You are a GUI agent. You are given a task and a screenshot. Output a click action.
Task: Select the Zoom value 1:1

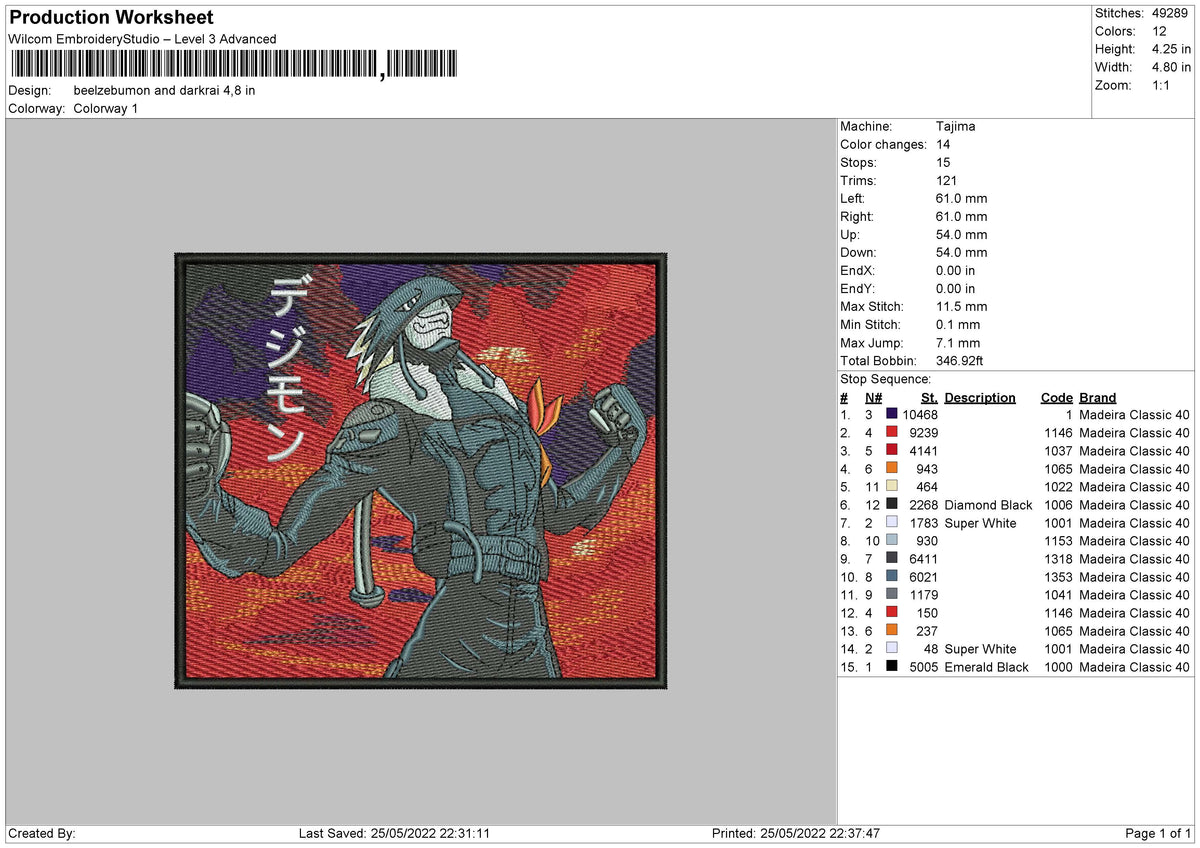coord(1159,85)
